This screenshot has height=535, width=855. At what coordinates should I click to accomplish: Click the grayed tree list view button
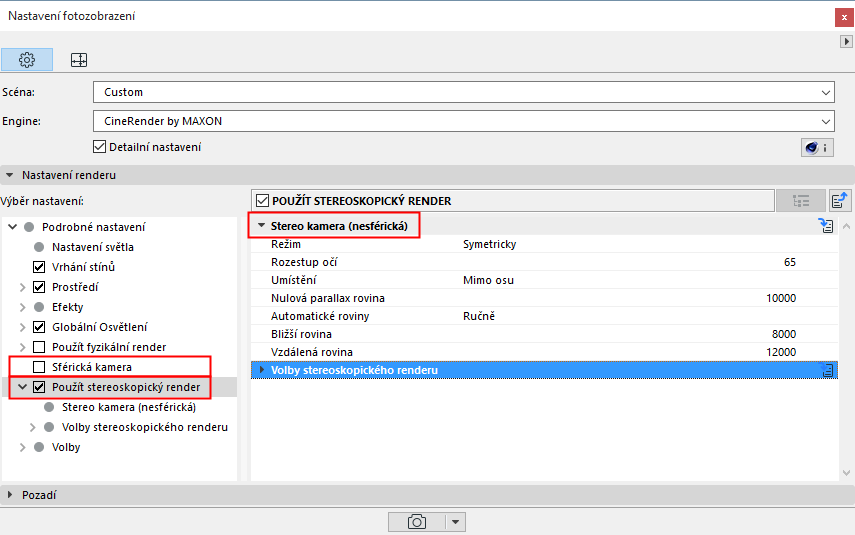tap(800, 201)
